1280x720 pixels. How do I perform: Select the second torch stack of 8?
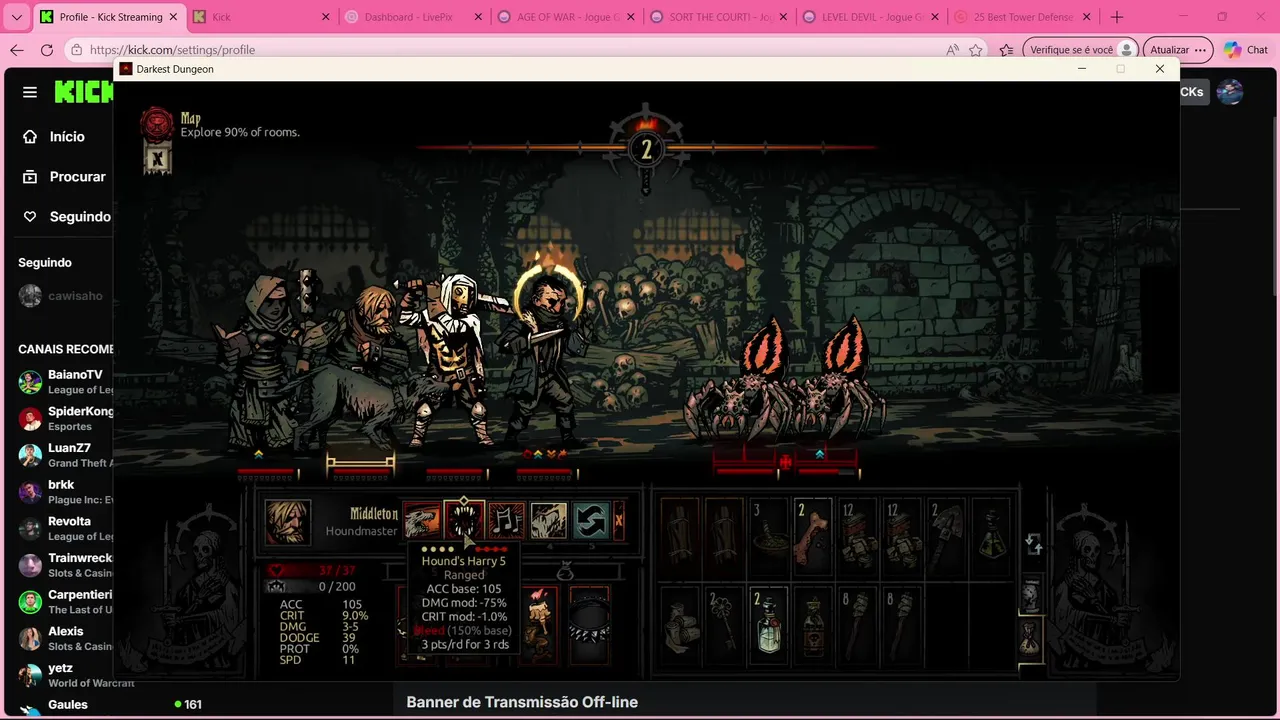(901, 625)
